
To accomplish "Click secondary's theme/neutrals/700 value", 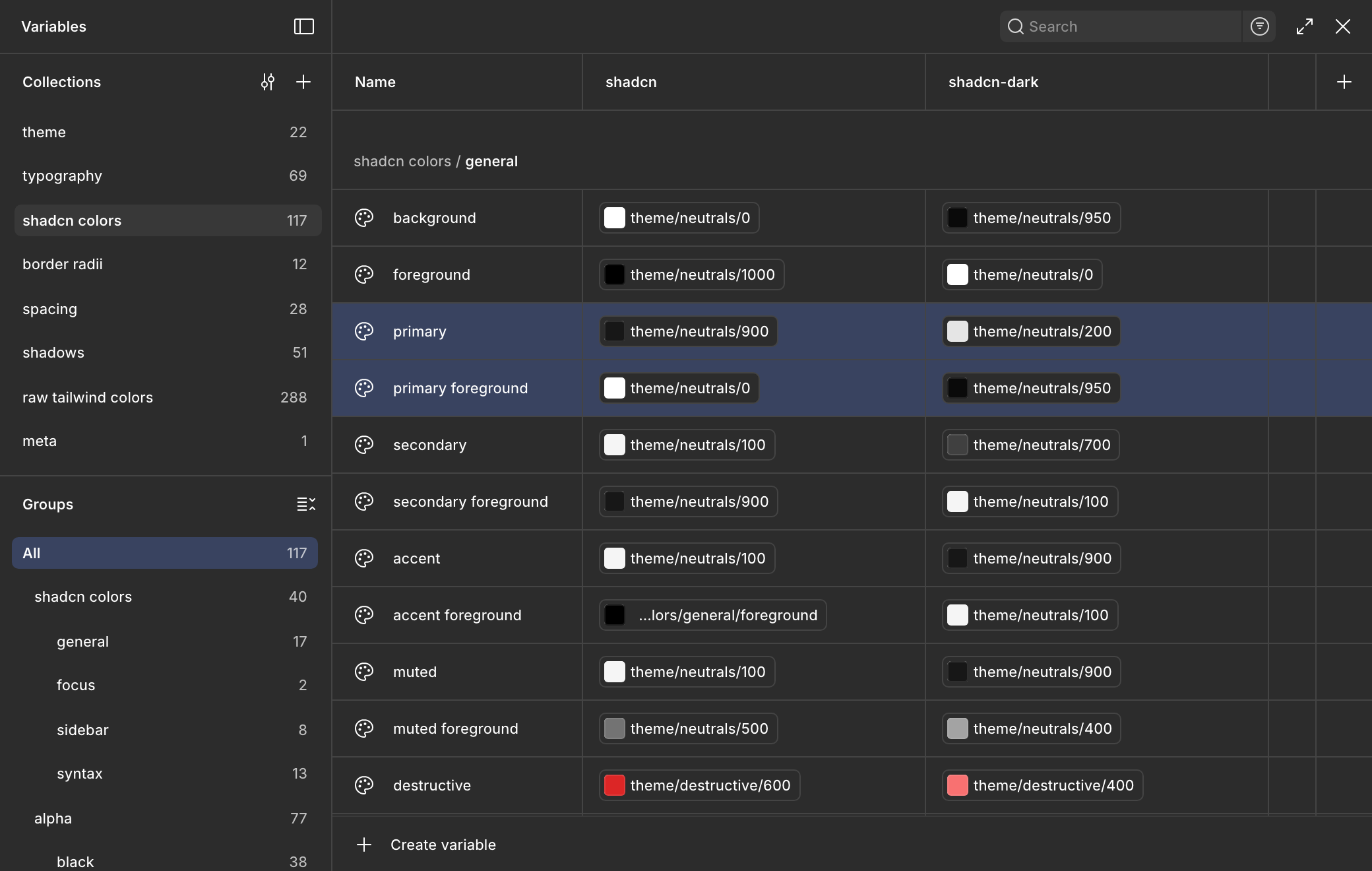I will click(1030, 445).
